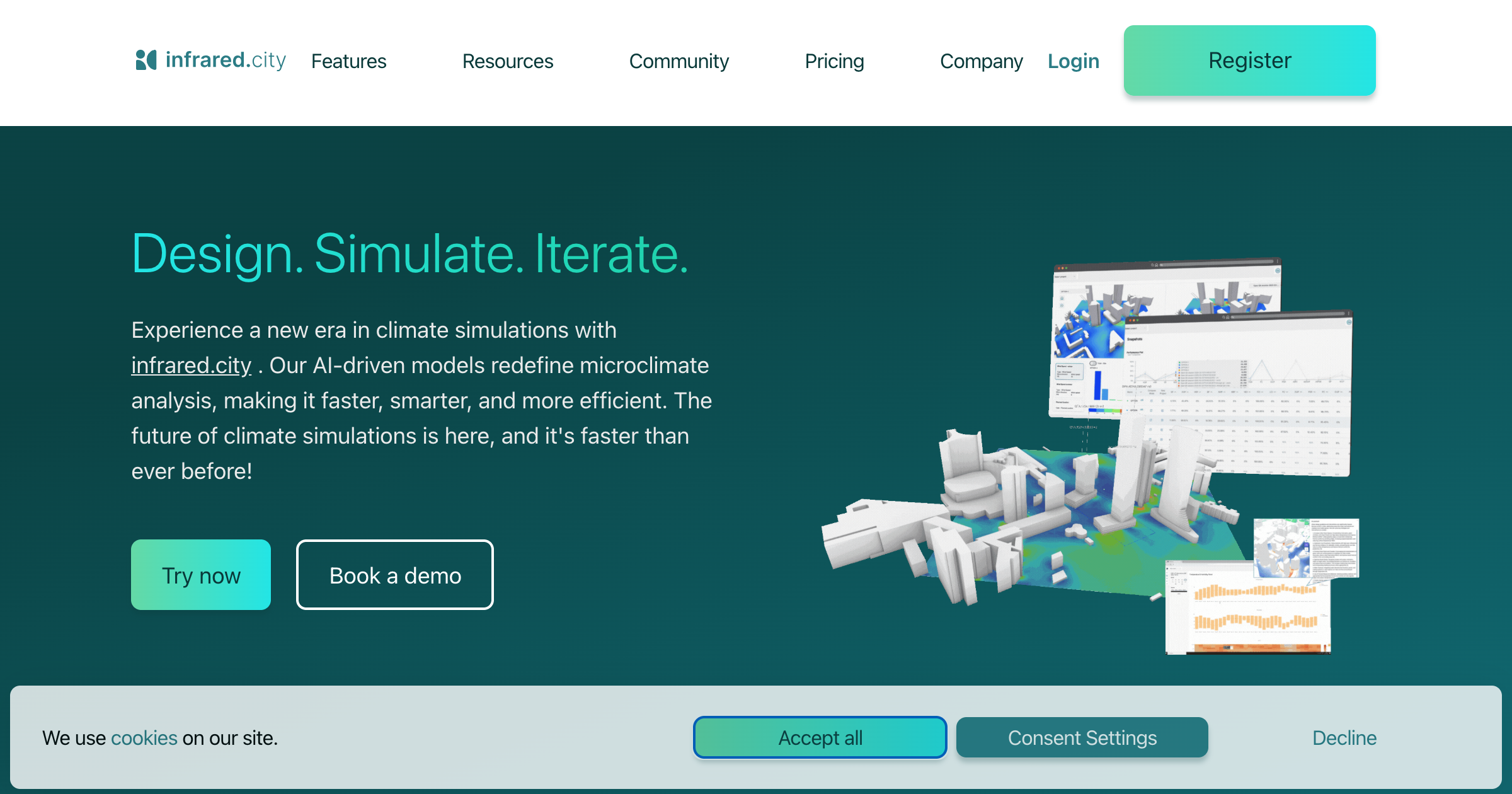Expand the Resources navigation menu
This screenshot has height=794, width=1512.
[x=507, y=61]
